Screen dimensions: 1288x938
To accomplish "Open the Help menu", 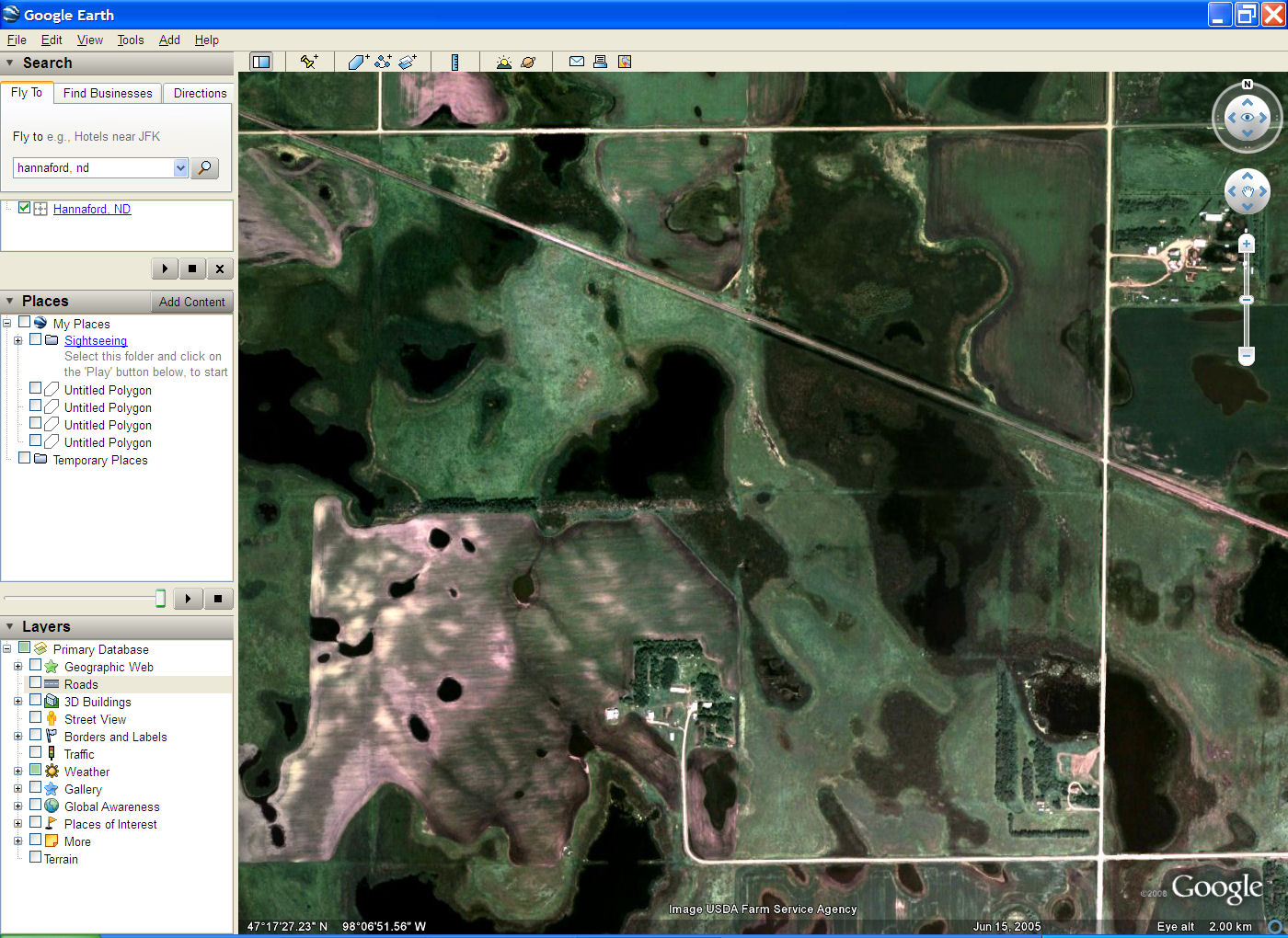I will pos(207,40).
